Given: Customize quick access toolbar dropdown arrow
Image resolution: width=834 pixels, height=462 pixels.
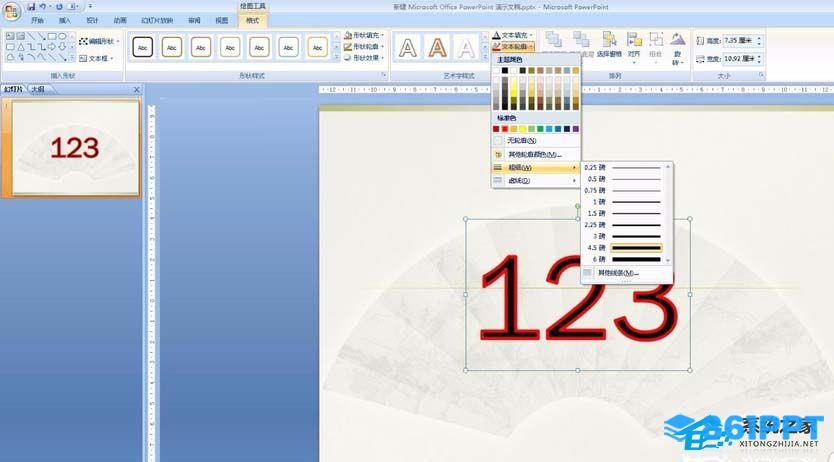Looking at the screenshot, I should [x=90, y=7].
